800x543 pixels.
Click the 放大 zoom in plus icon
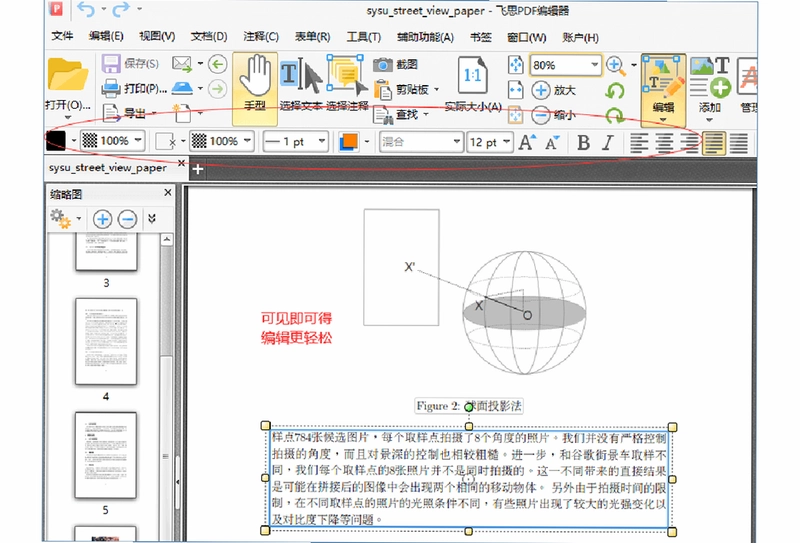(x=541, y=90)
